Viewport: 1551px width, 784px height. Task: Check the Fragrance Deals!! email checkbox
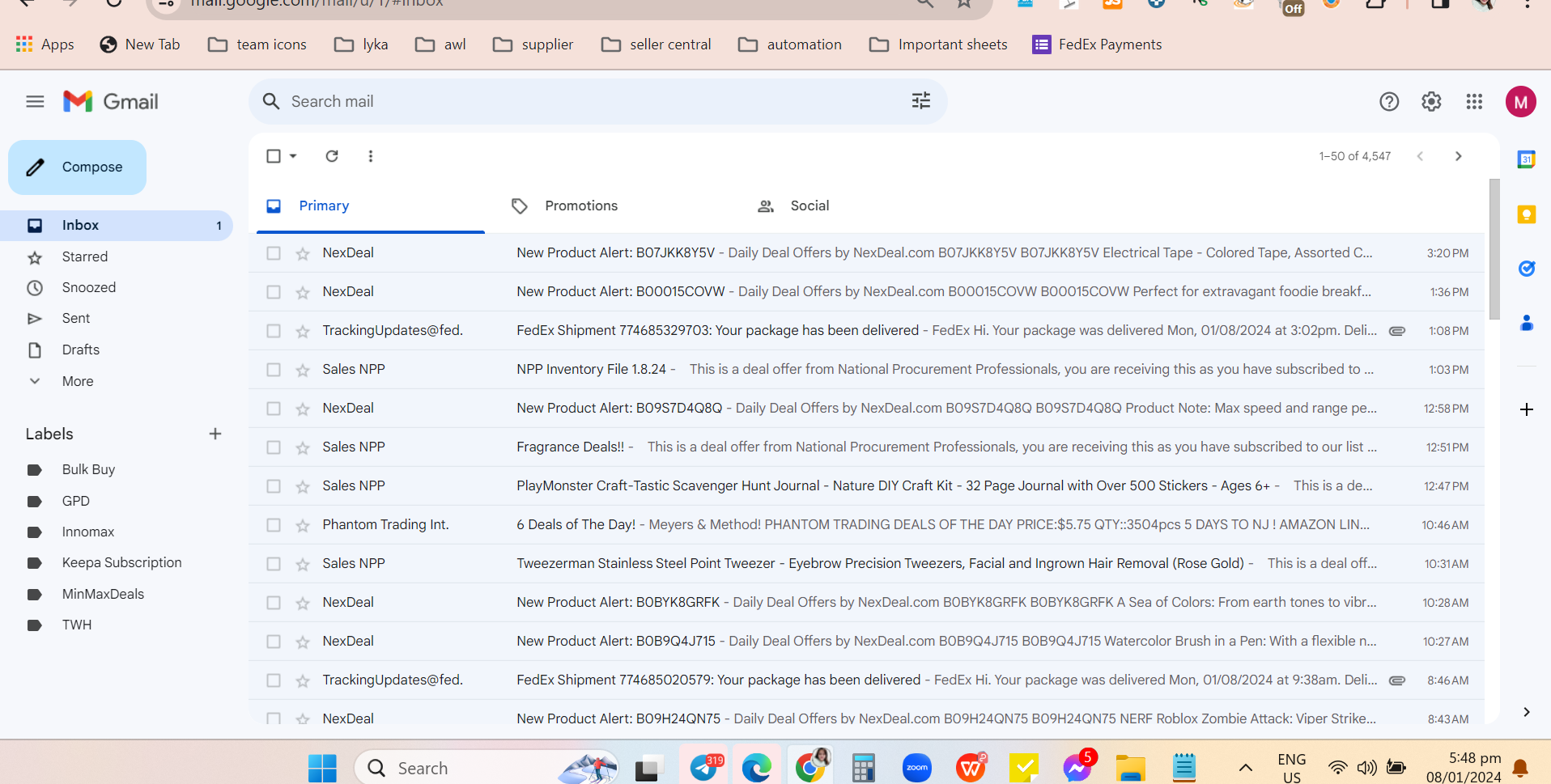point(274,447)
